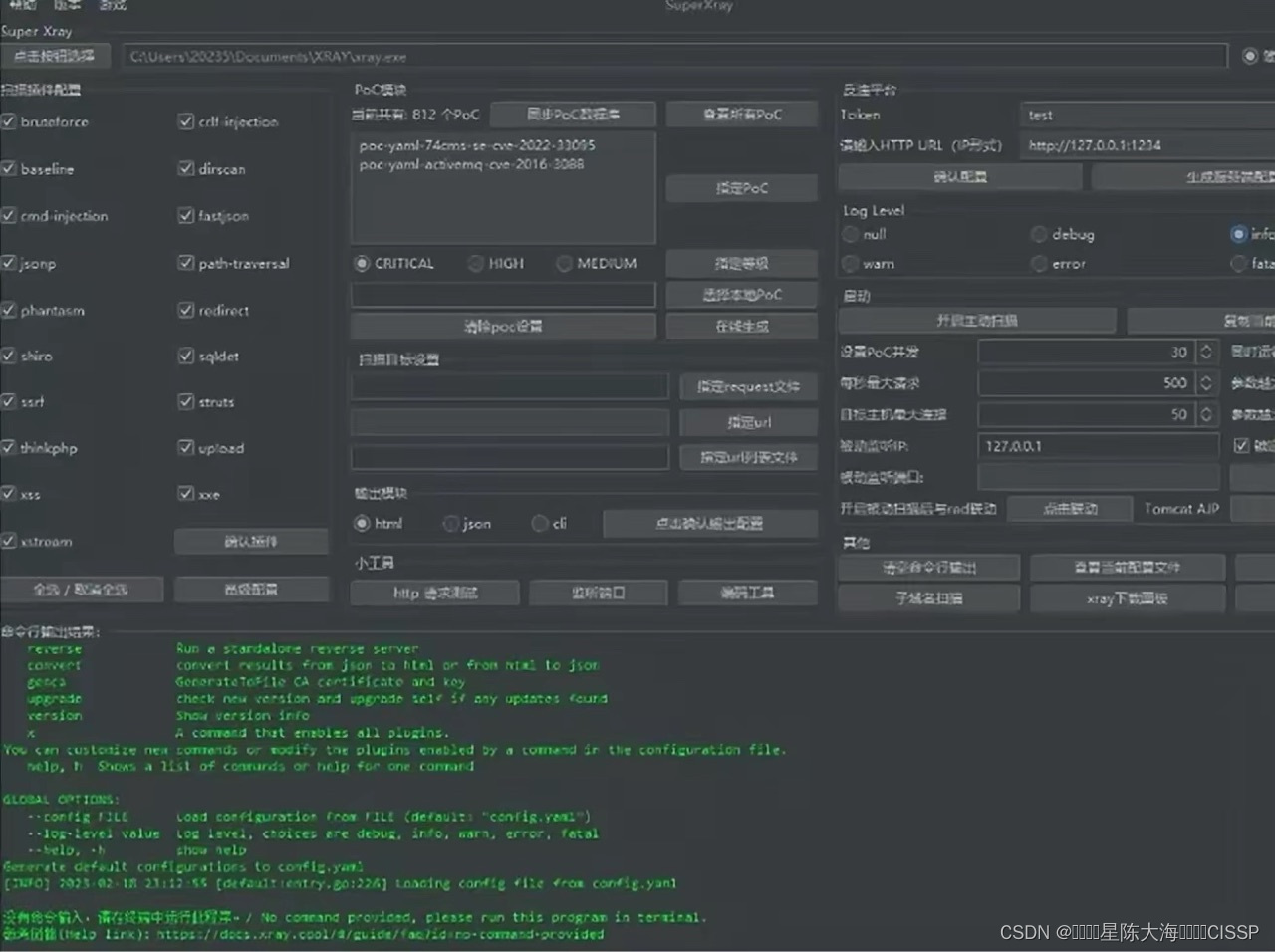The image size is (1275, 952).
Task: Disable the thinkphp plugin
Action: tap(9, 447)
